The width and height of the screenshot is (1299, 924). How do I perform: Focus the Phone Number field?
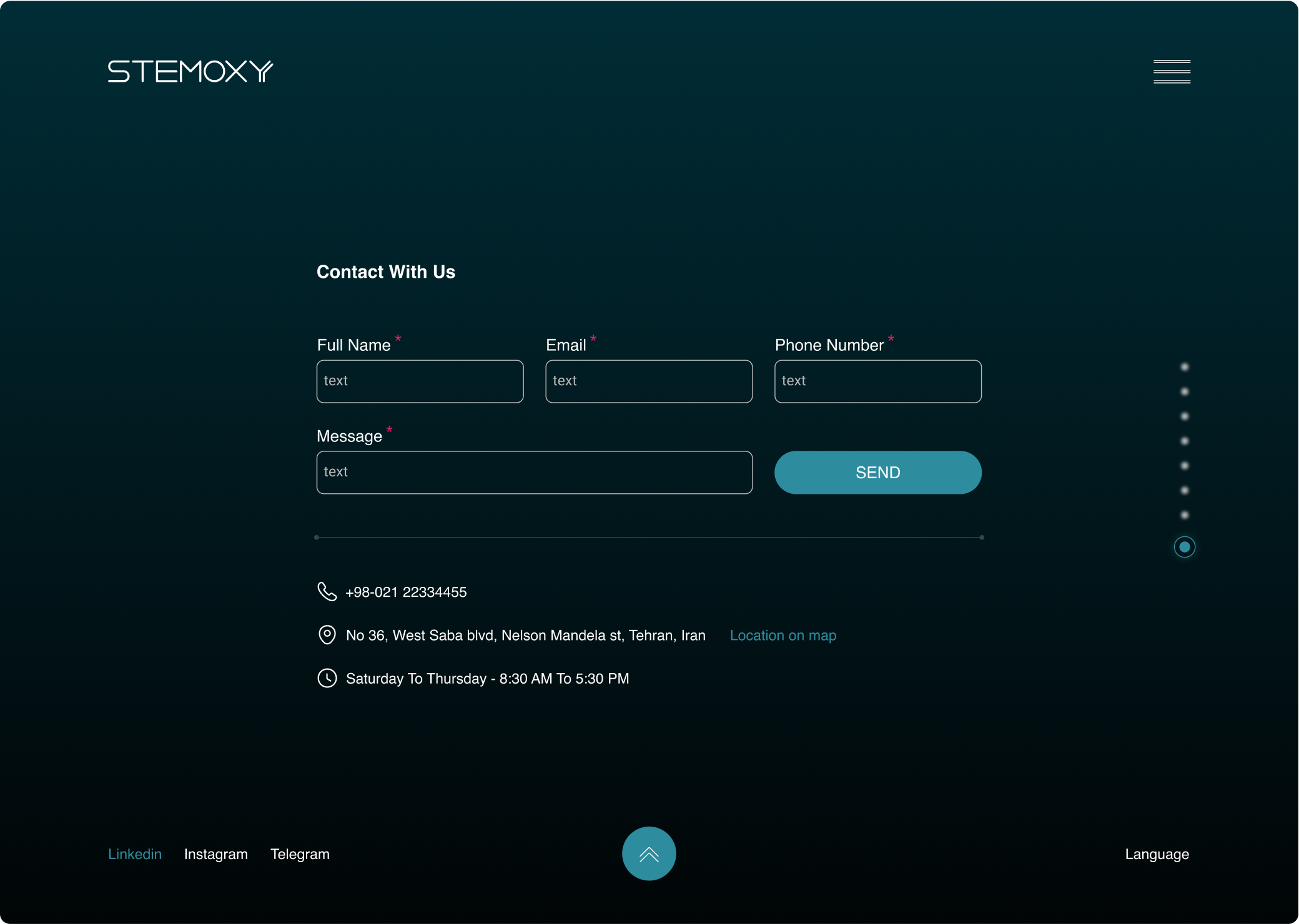877,381
